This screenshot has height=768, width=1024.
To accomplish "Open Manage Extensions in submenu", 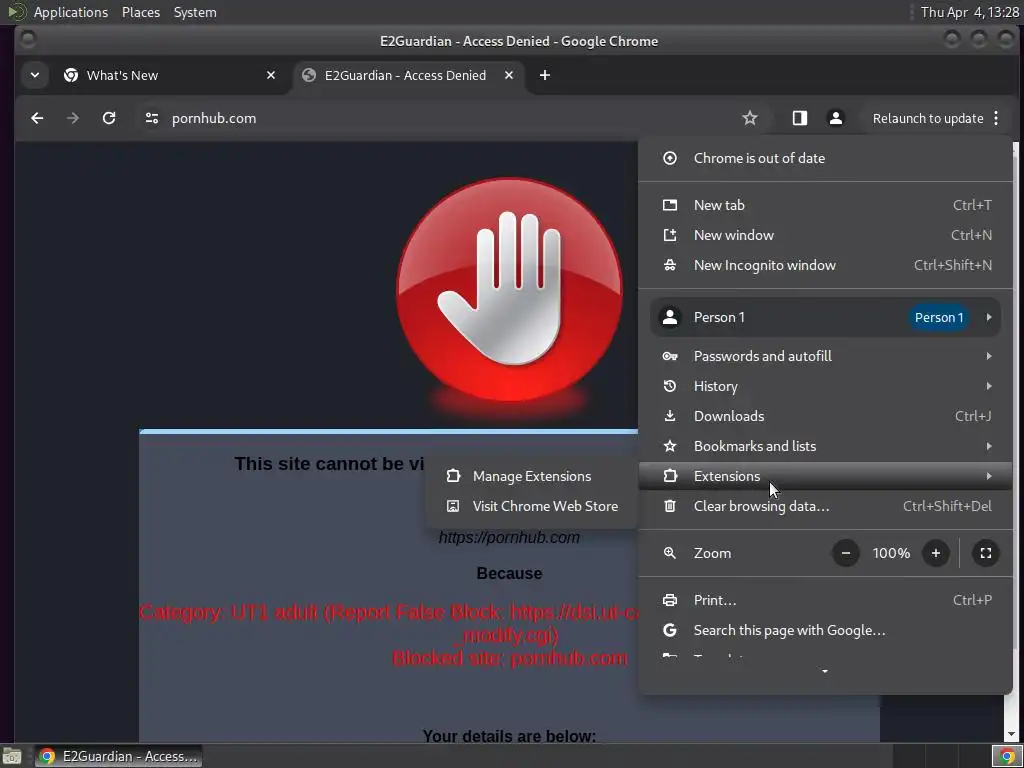I will [x=531, y=476].
